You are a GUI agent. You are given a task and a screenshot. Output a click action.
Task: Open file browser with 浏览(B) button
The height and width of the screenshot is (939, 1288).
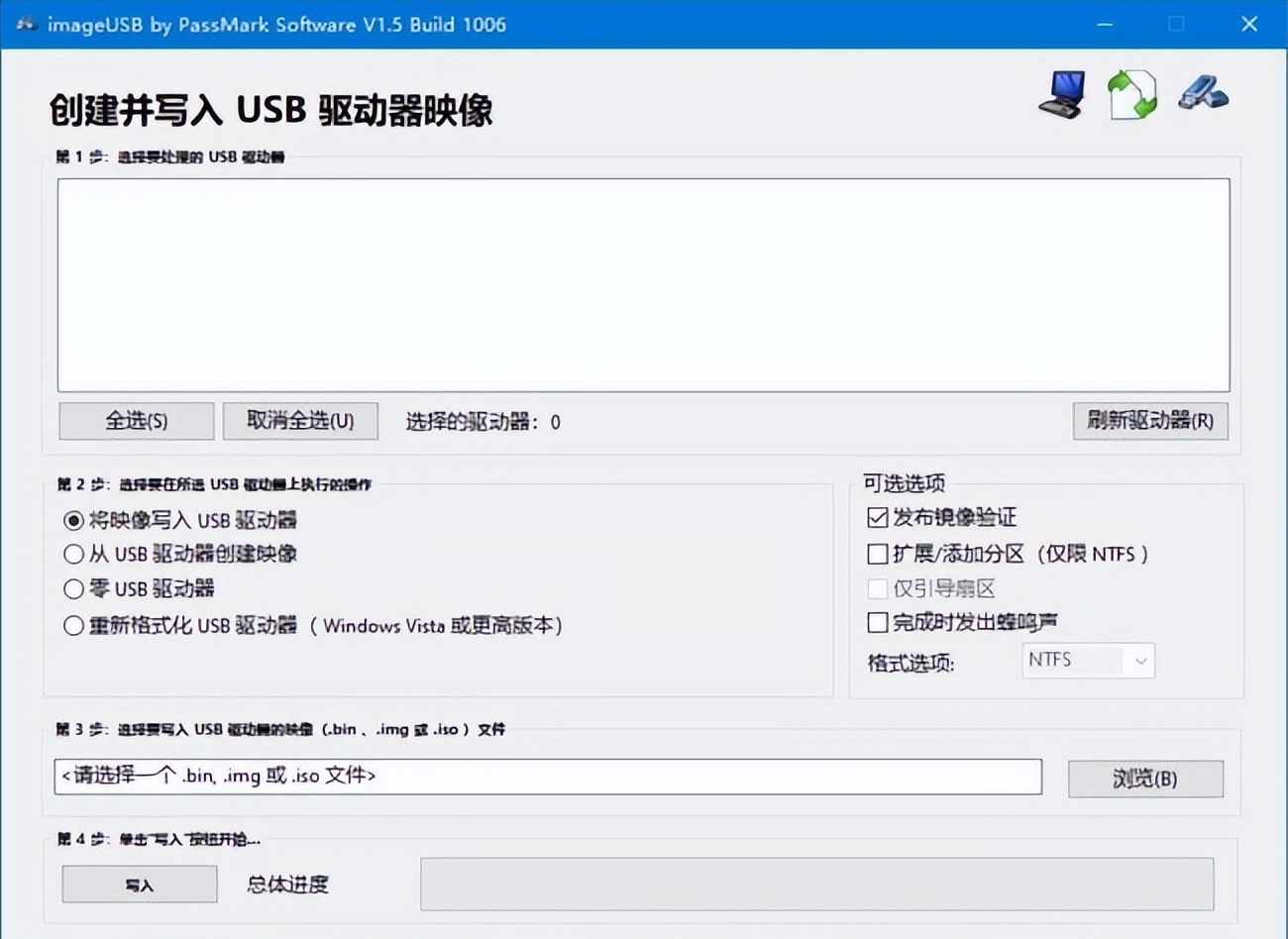click(1145, 779)
